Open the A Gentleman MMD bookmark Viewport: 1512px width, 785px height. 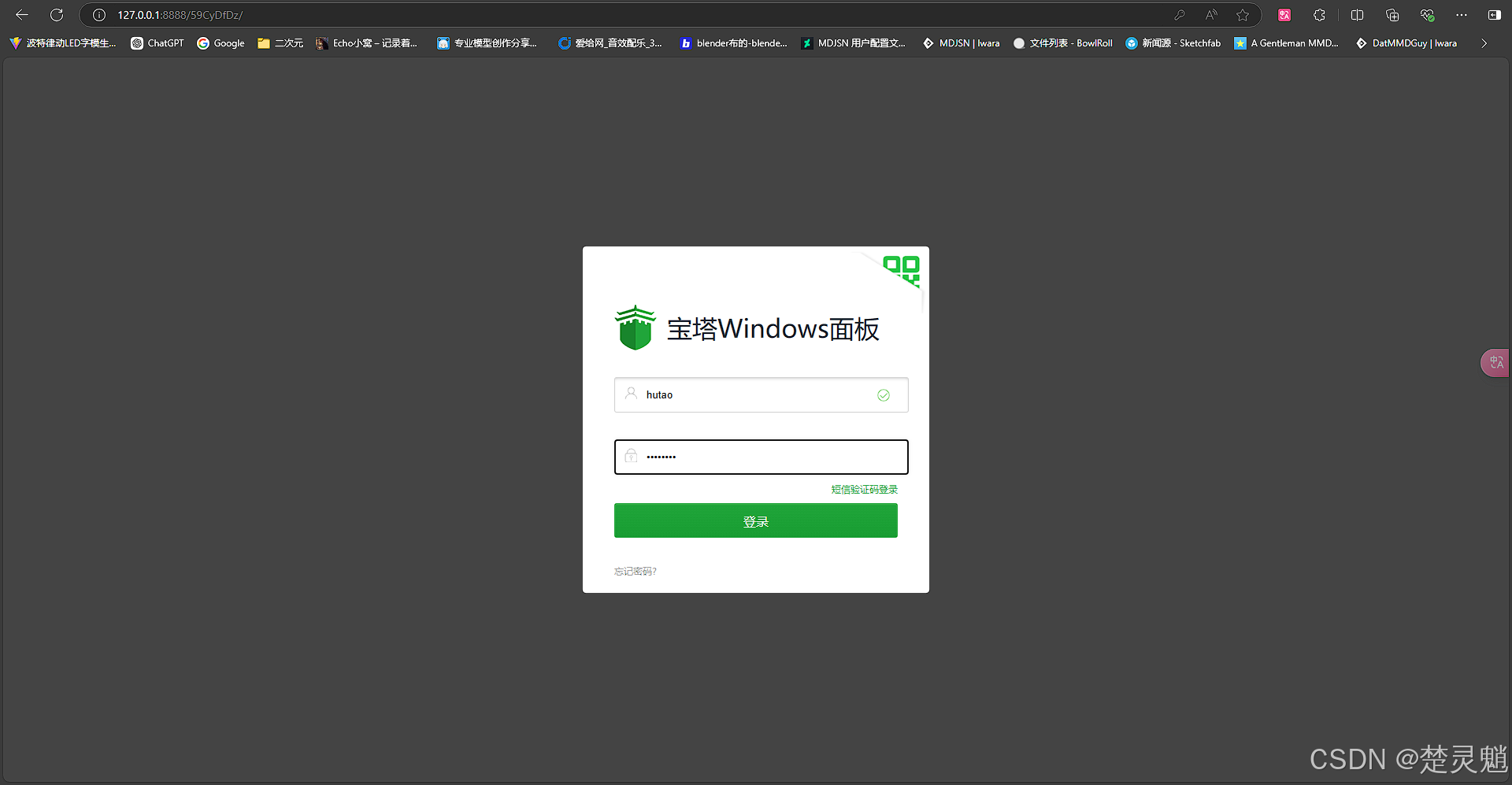click(x=1287, y=43)
